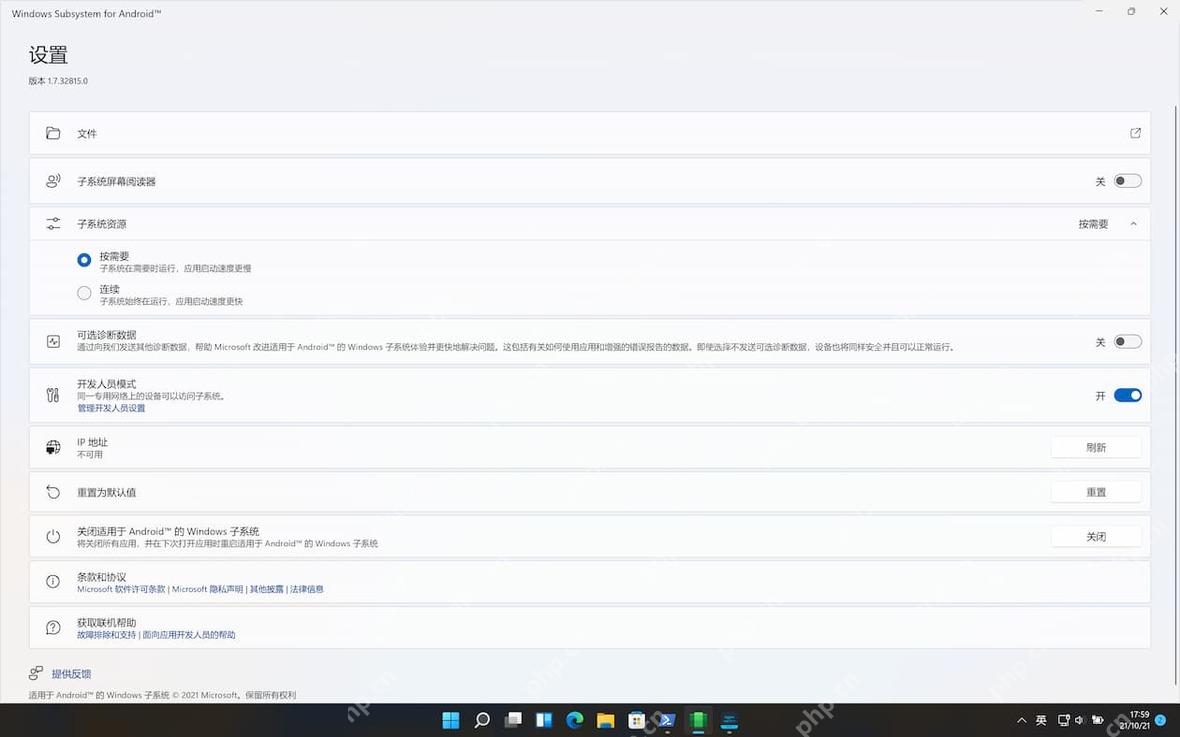Click the 重置 button
The height and width of the screenshot is (737, 1180).
click(1096, 492)
